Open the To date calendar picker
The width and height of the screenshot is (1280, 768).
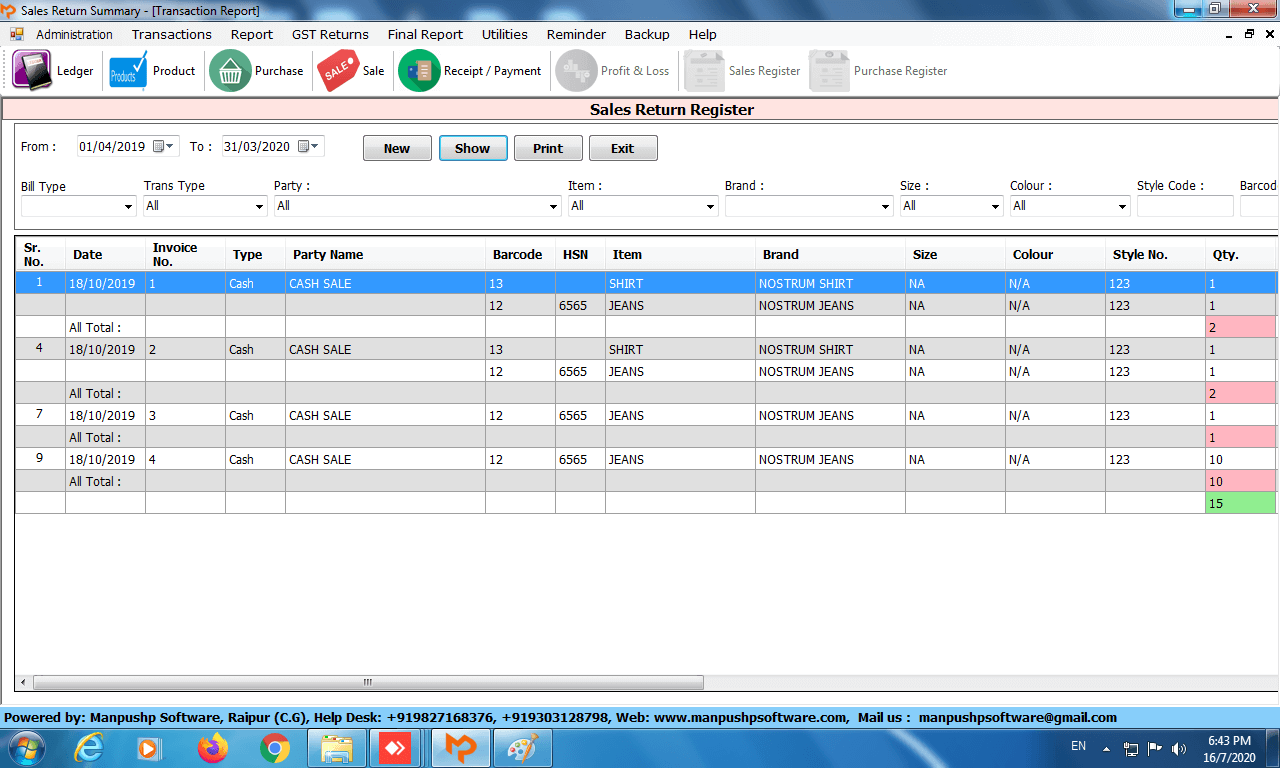pyautogui.click(x=309, y=146)
